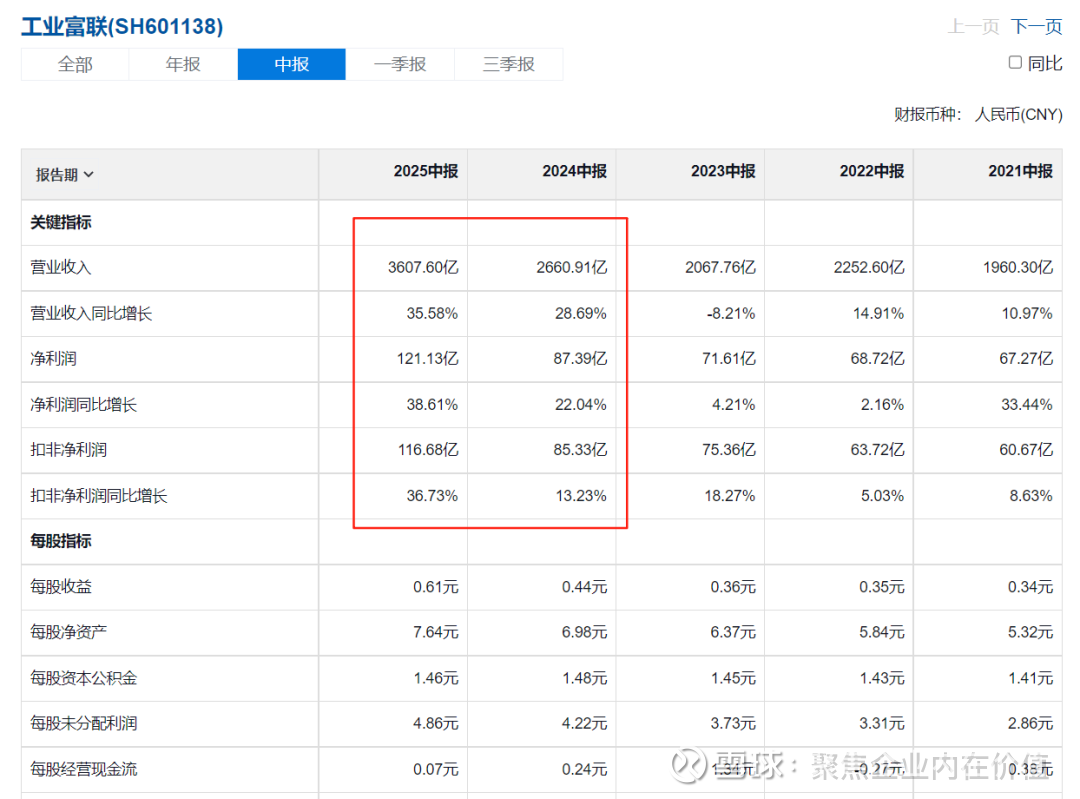Click the 4.86元 undistributed profit cell
The height and width of the screenshot is (799, 1080).
435,723
